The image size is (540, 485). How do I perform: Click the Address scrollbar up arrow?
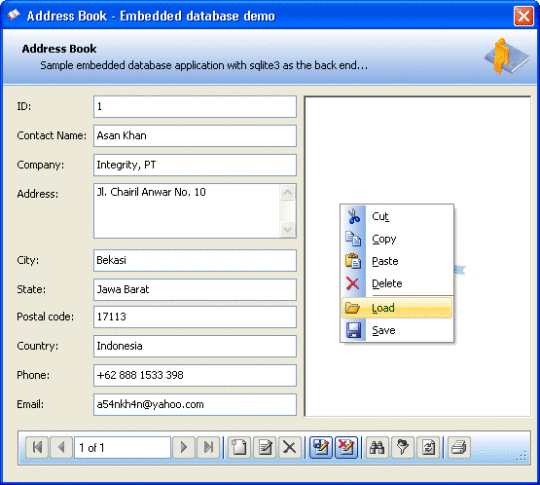pyautogui.click(x=288, y=193)
